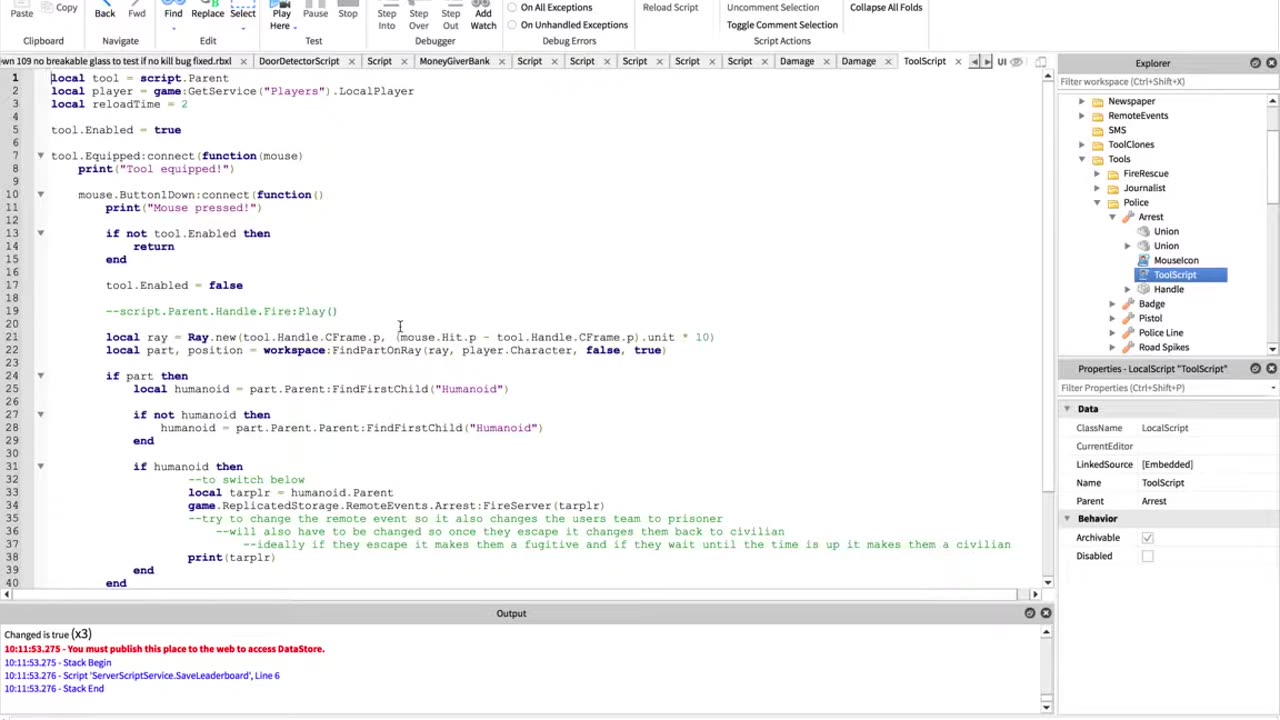Expand the Newspaper folder
The width and height of the screenshot is (1280, 720).
point(1081,101)
